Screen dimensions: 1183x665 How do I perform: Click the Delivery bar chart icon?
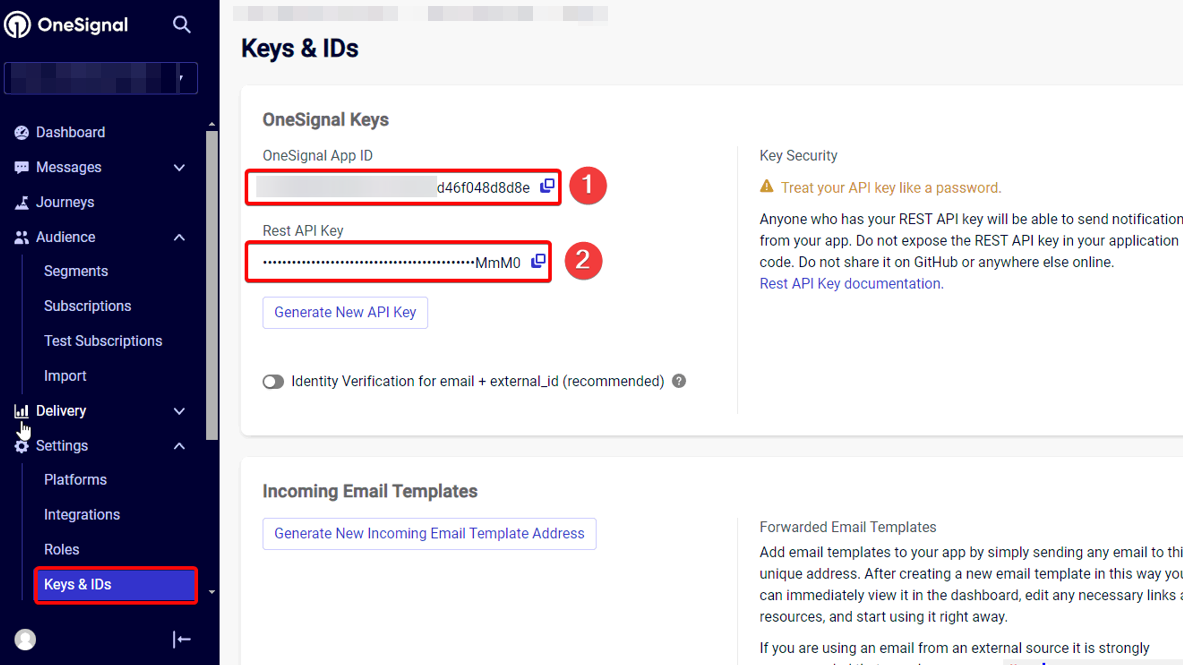tap(21, 411)
